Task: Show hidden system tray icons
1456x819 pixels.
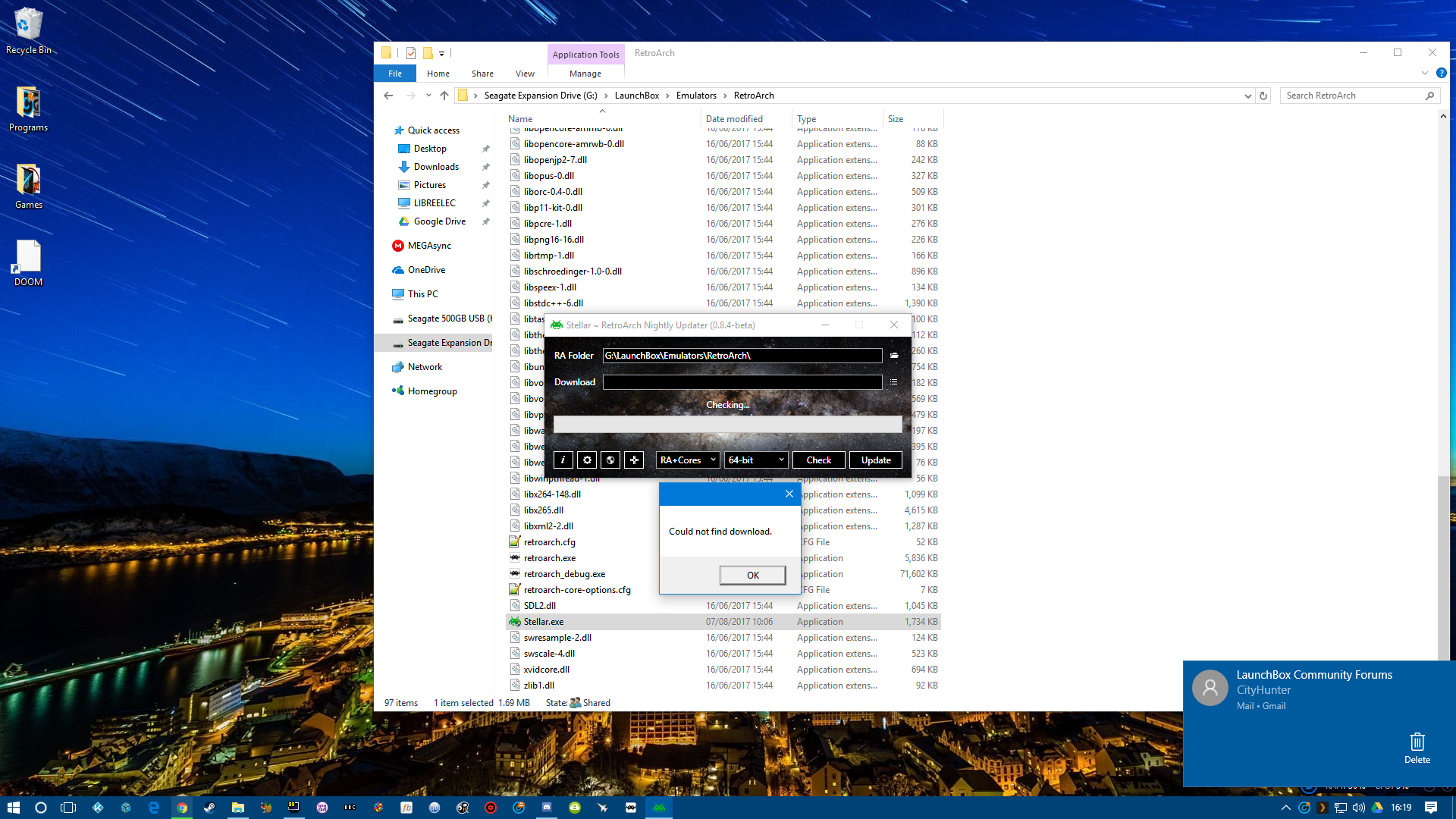Action: pos(1285,808)
